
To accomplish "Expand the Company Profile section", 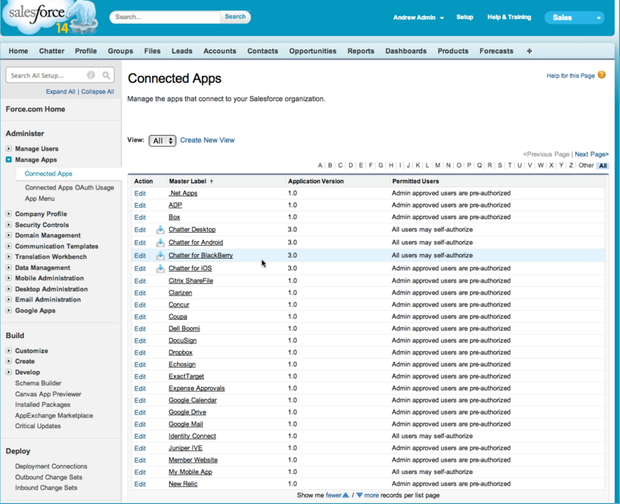I will (9, 214).
